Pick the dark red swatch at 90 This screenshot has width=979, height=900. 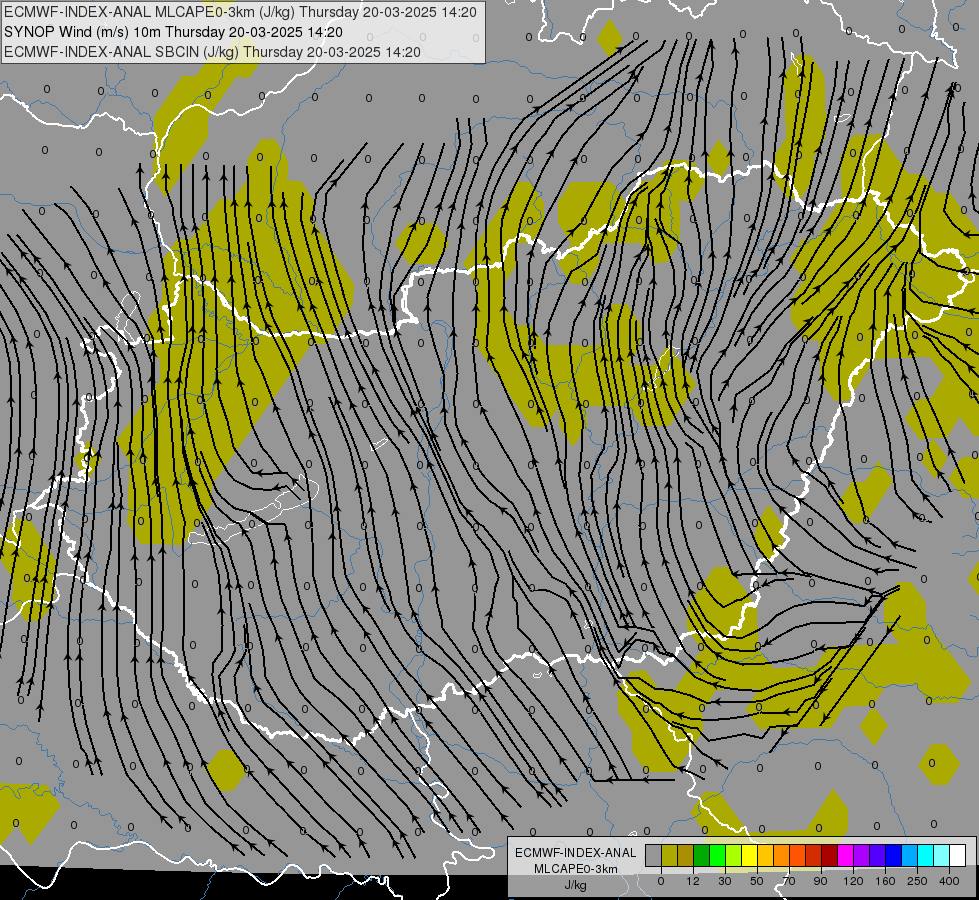(x=829, y=855)
